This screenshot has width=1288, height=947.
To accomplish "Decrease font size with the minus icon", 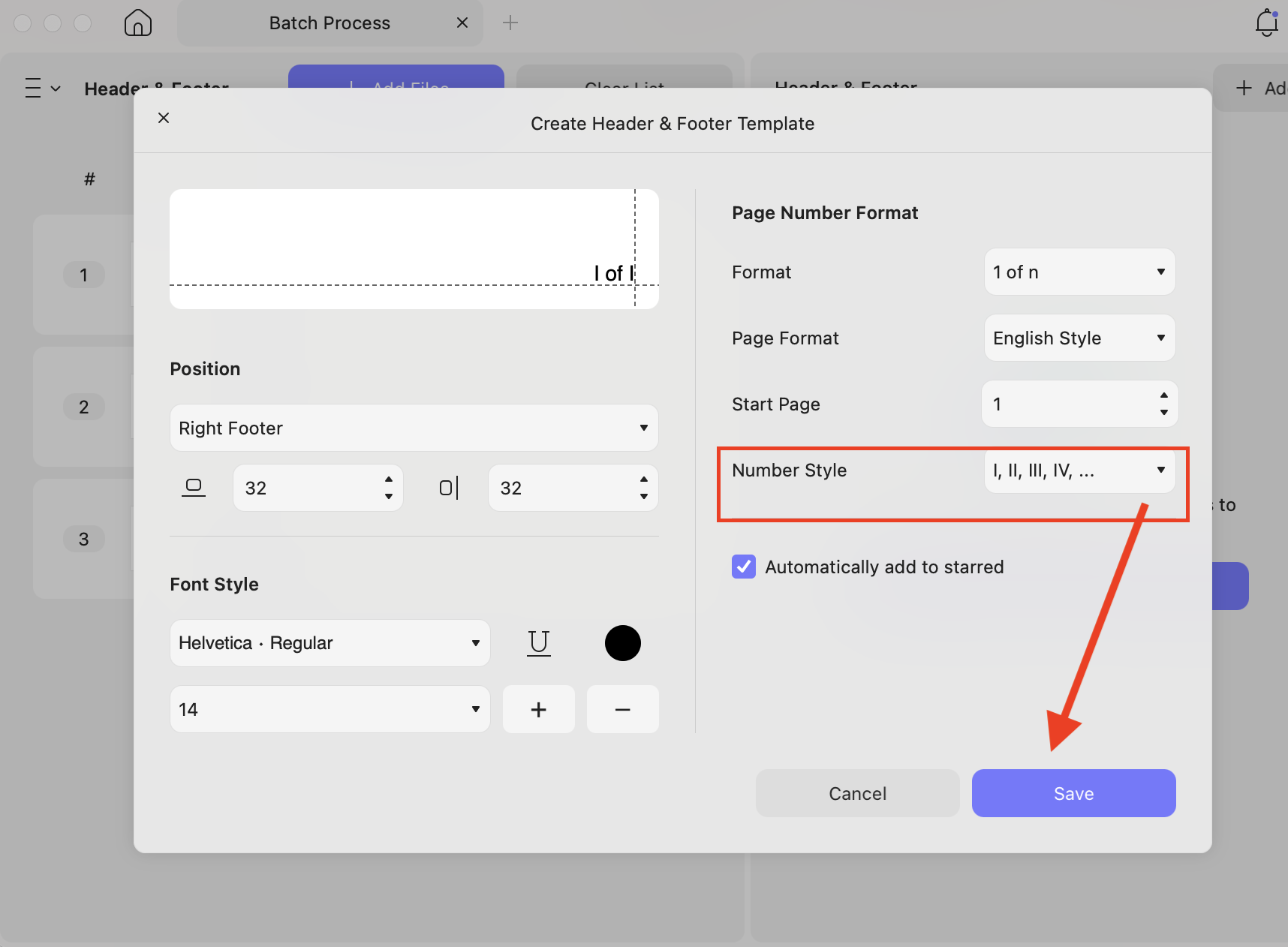I will pyautogui.click(x=623, y=709).
